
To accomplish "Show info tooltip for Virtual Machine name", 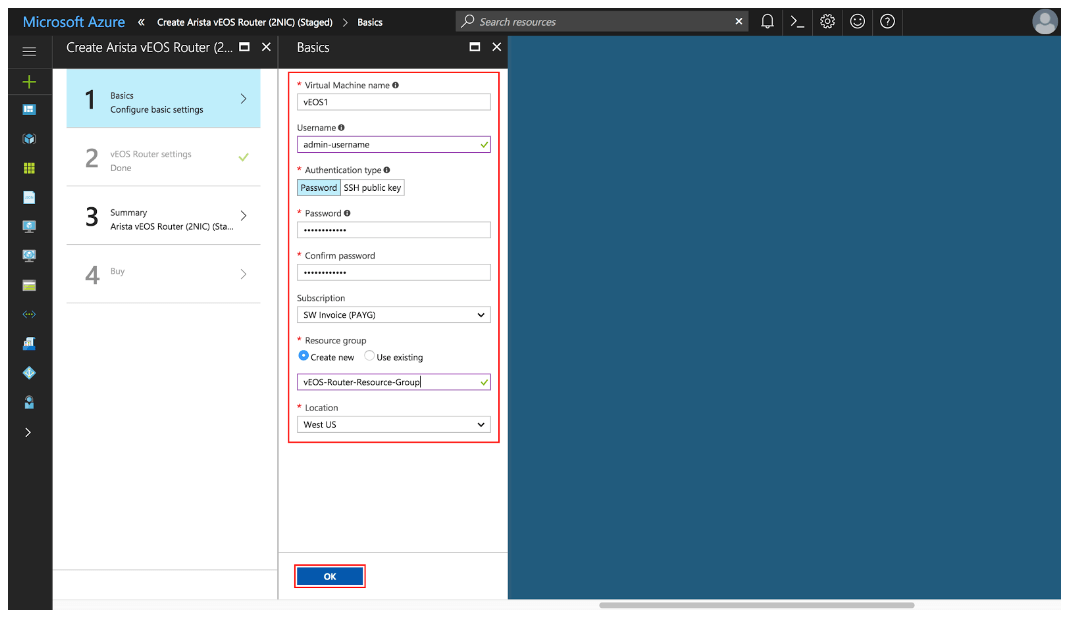I will click(395, 85).
